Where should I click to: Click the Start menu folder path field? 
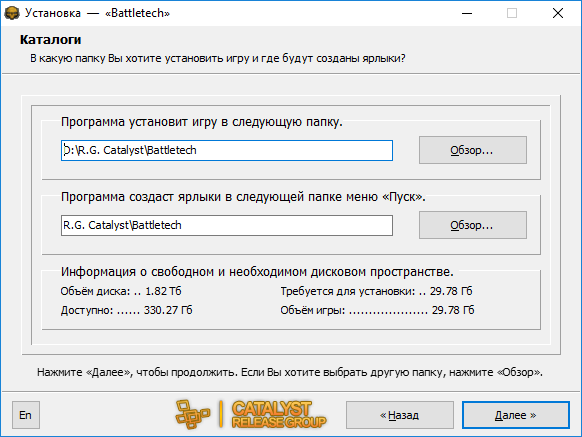pyautogui.click(x=227, y=225)
